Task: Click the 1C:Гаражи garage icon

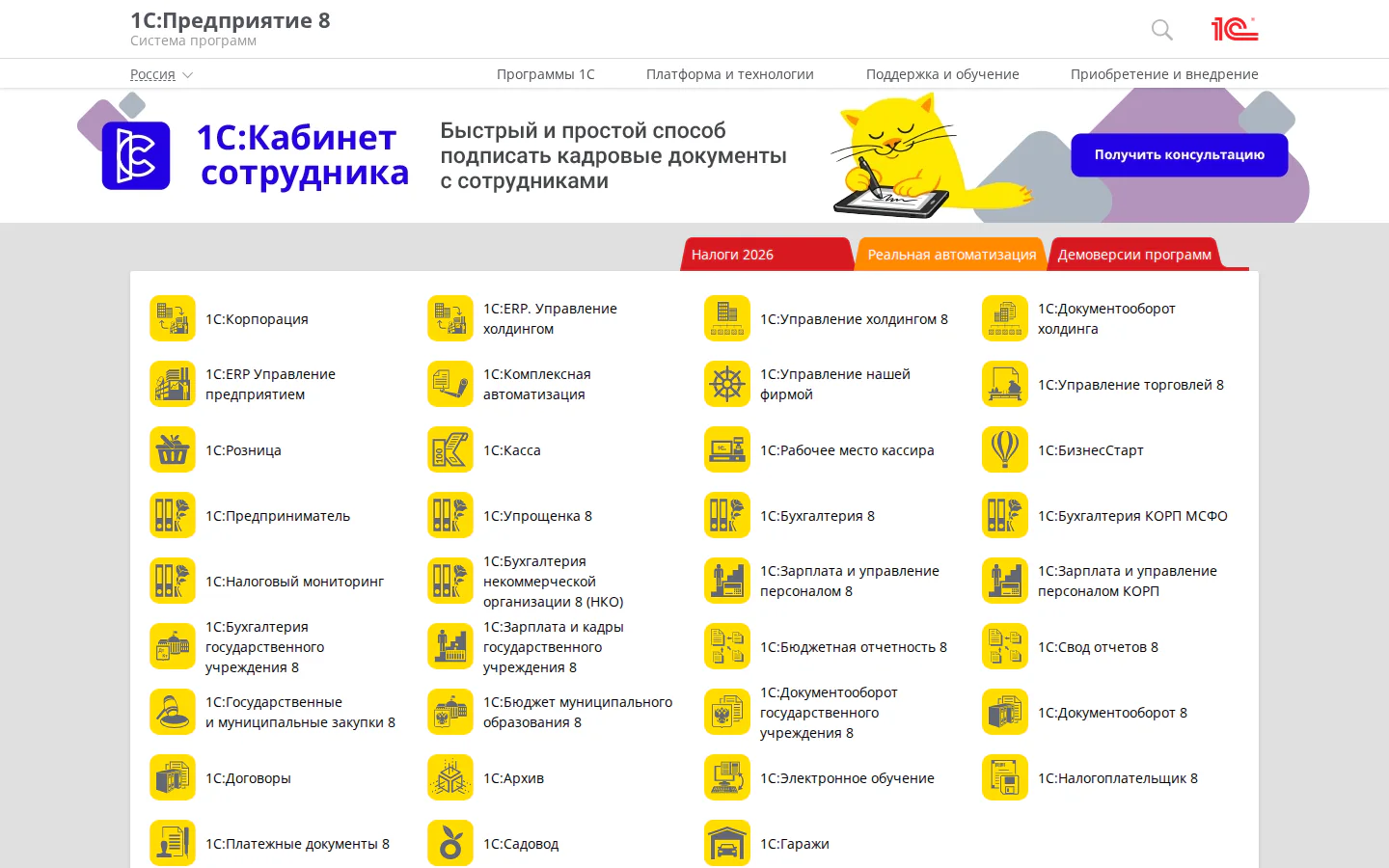Action: (x=727, y=843)
